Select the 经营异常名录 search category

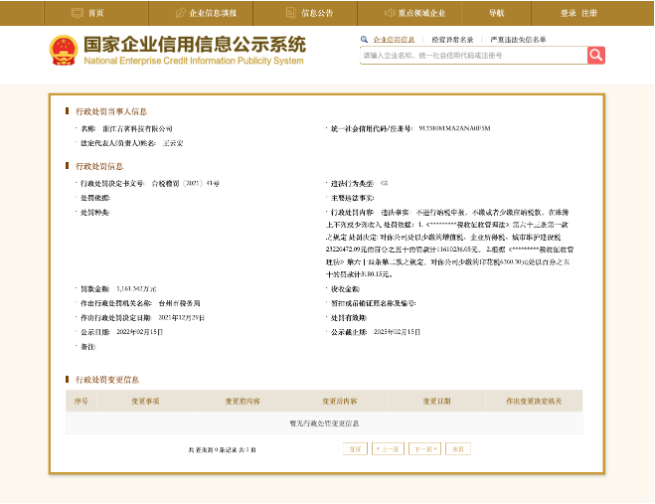pos(452,40)
